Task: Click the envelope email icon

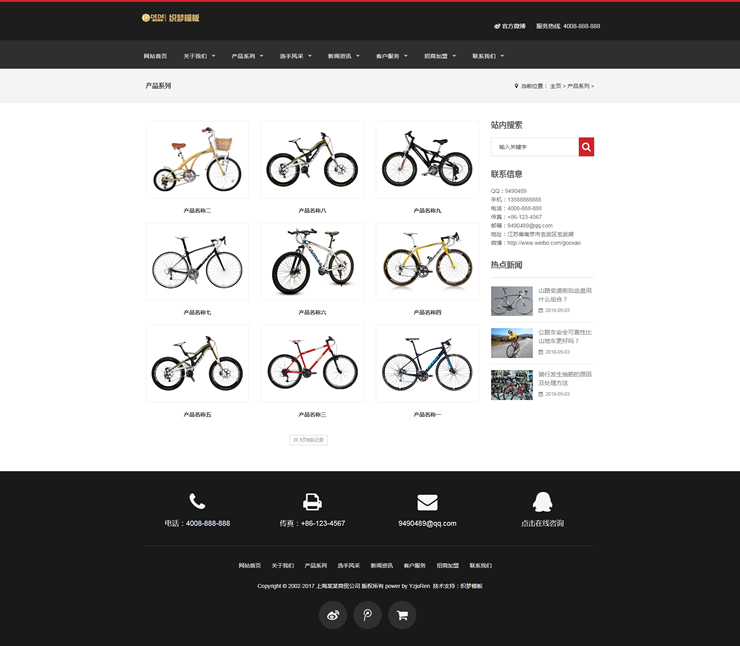Action: (x=427, y=503)
